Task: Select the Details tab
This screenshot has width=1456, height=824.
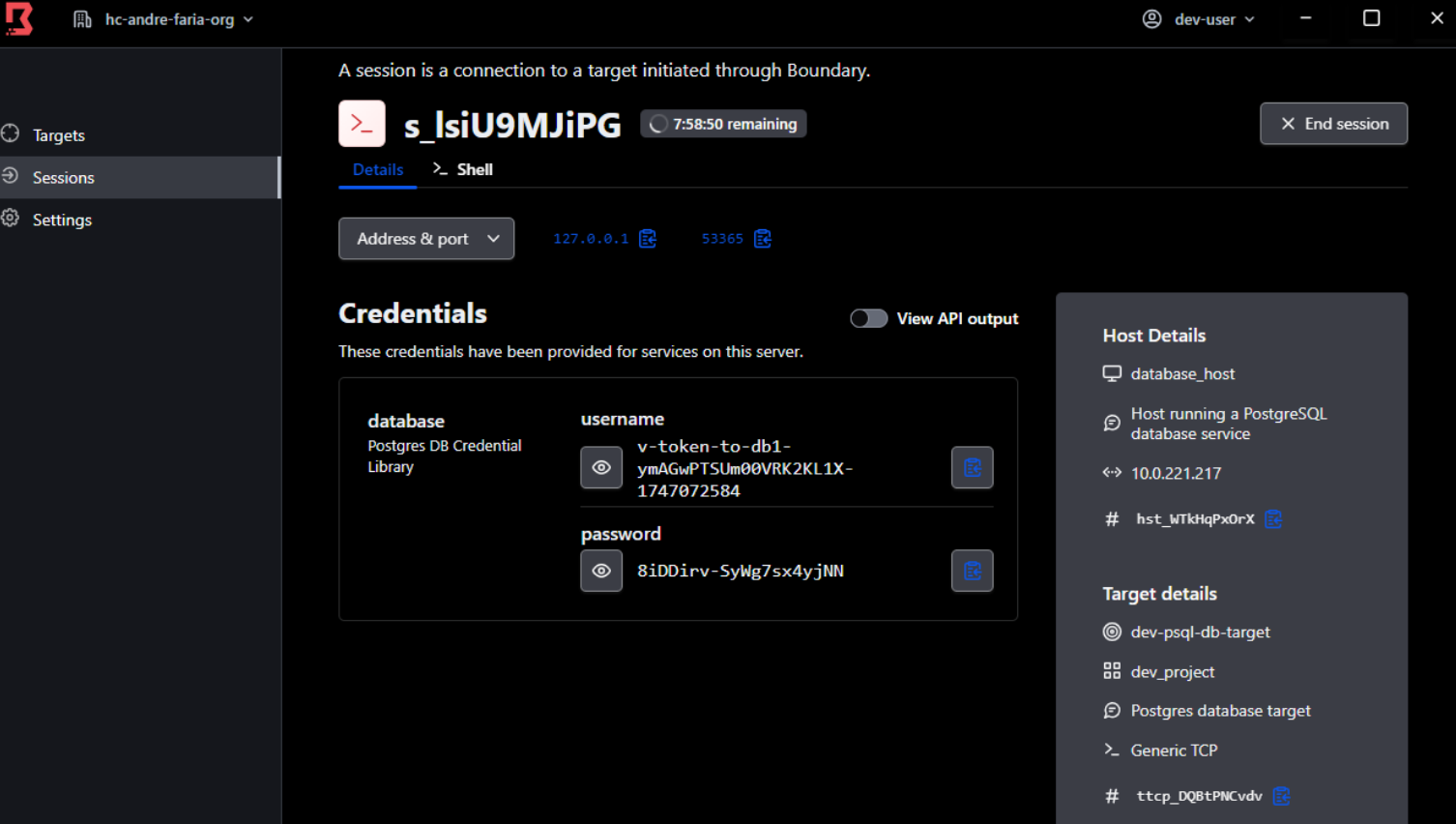Action: (378, 169)
